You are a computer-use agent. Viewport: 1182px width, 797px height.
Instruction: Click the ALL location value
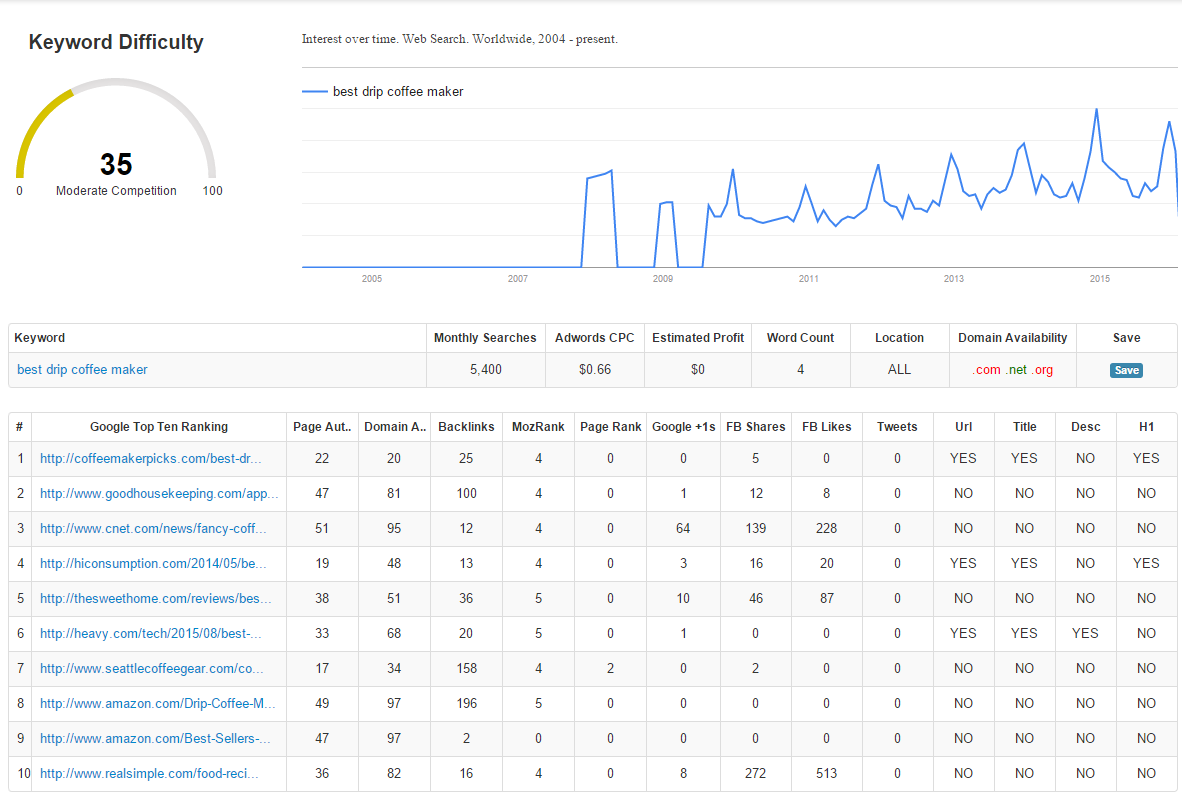(899, 369)
